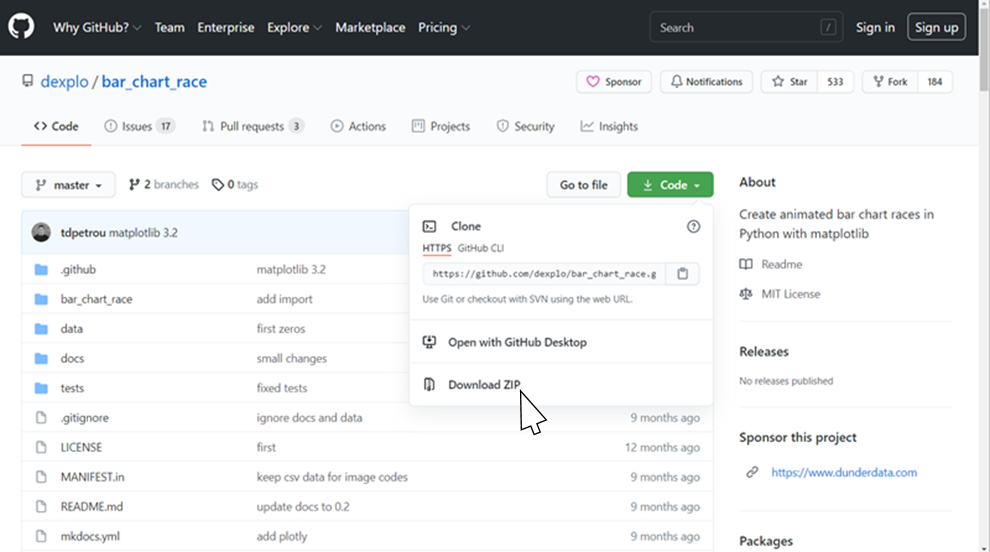Screen dimensions: 990x552
Task: Switch to the Security tab
Action: click(x=525, y=126)
